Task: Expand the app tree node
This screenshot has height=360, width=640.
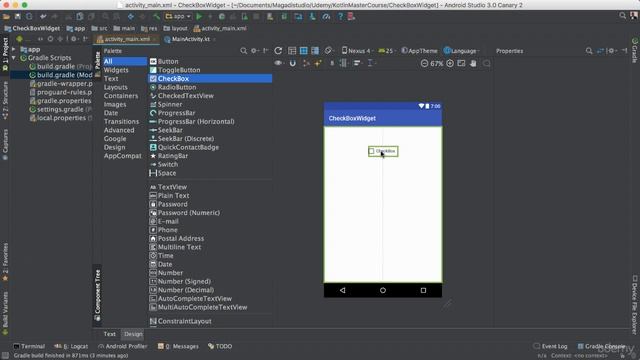Action: pos(14,49)
